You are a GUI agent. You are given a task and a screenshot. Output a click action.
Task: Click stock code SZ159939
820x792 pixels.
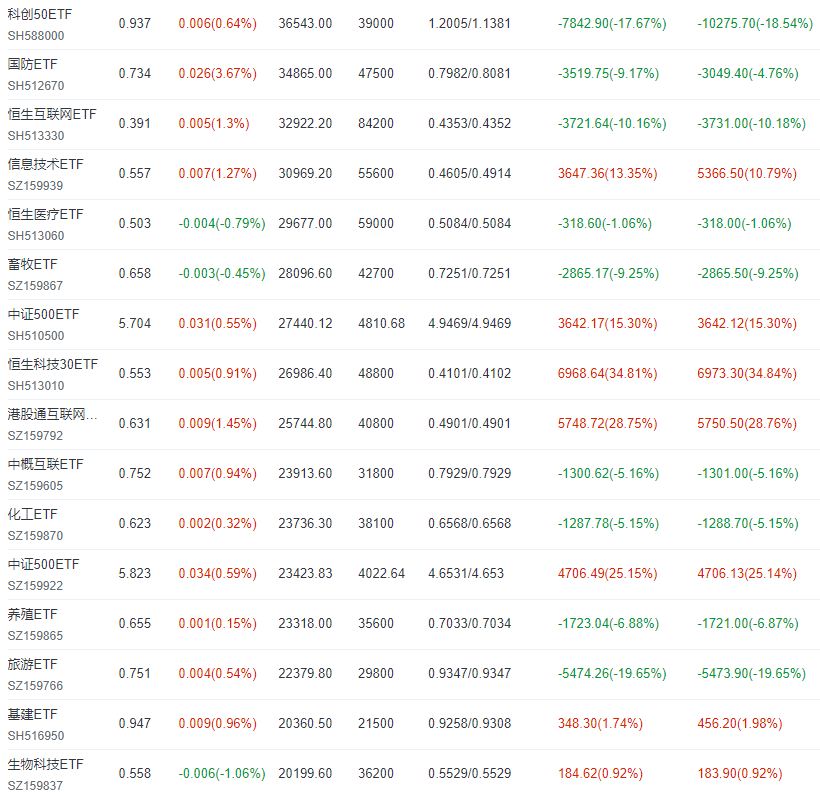(35, 186)
